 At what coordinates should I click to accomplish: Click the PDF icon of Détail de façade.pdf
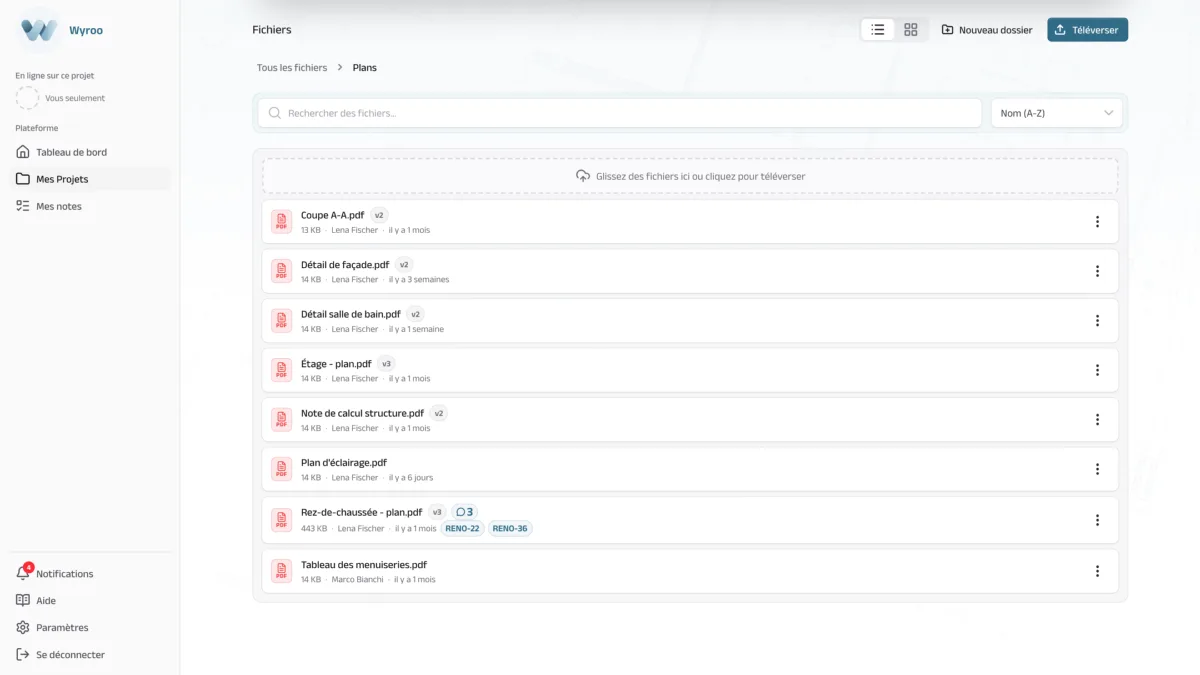(x=282, y=271)
